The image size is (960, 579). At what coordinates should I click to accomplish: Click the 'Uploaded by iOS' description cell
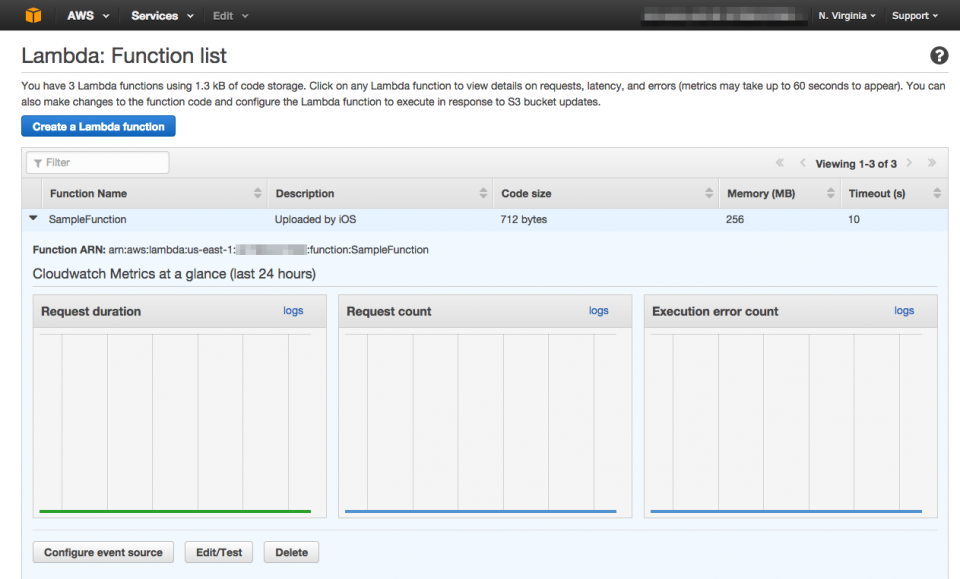(x=315, y=219)
